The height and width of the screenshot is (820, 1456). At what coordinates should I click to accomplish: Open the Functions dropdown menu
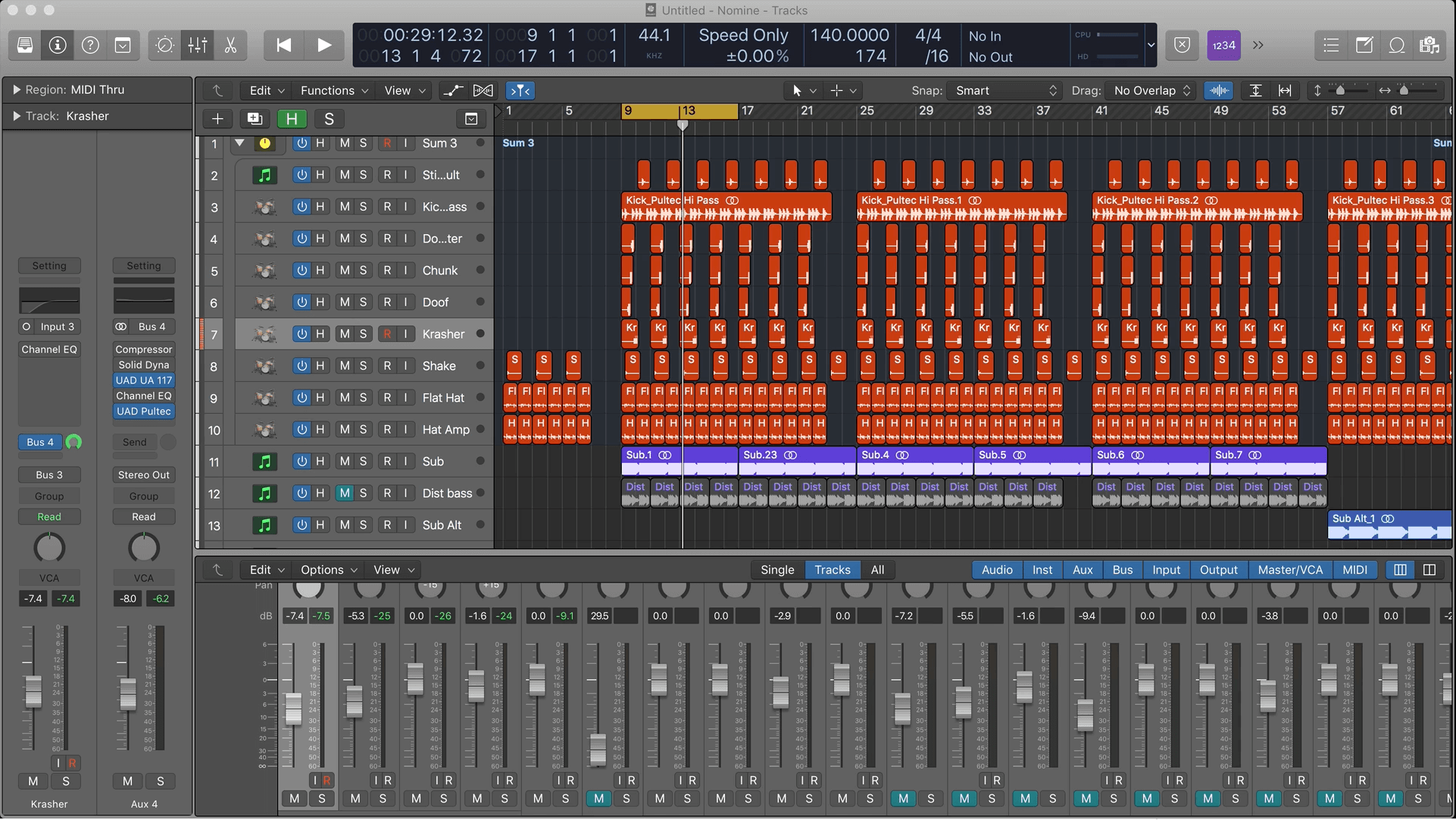point(331,91)
